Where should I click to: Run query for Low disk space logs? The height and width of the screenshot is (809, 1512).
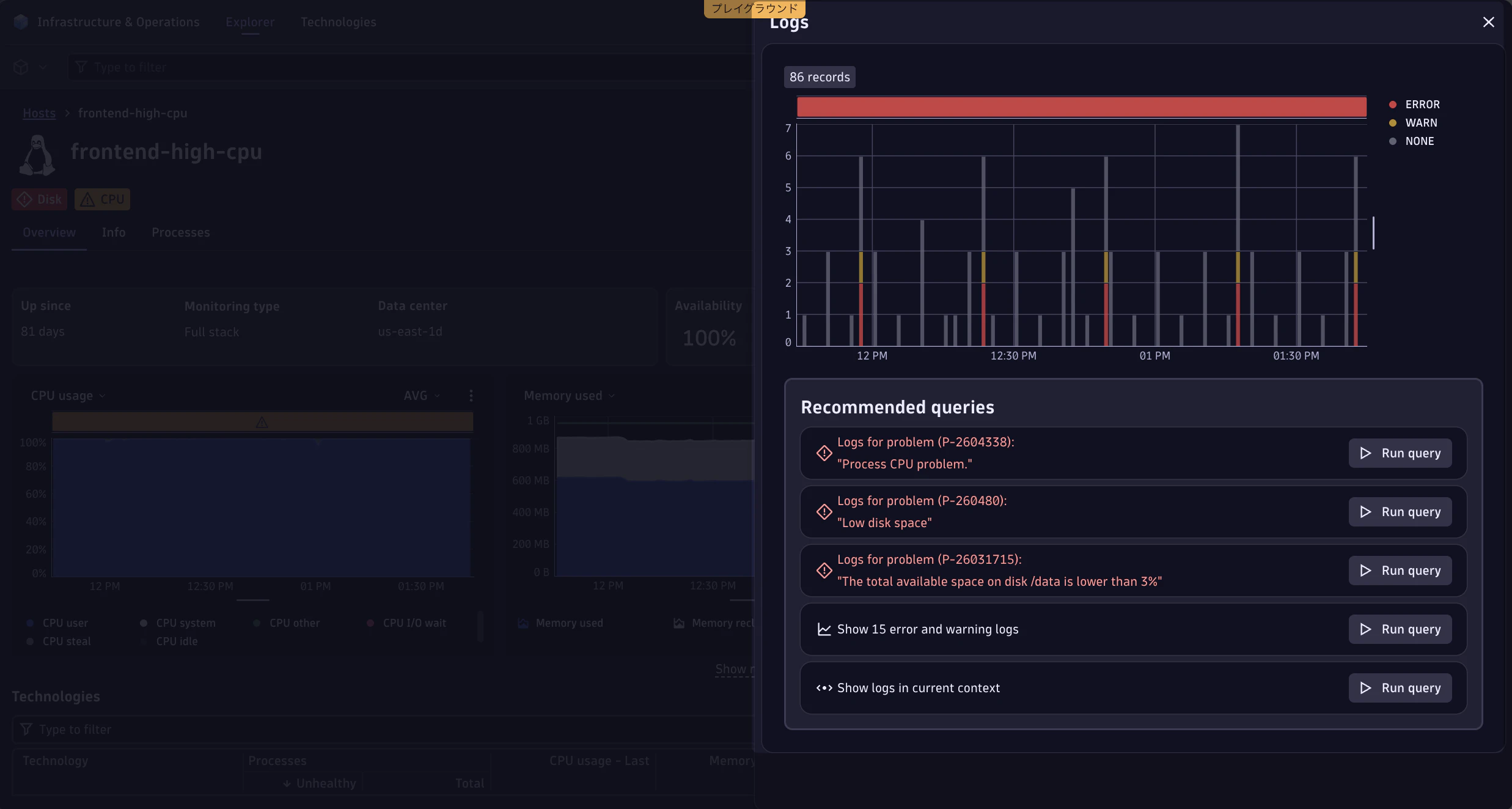(1400, 512)
